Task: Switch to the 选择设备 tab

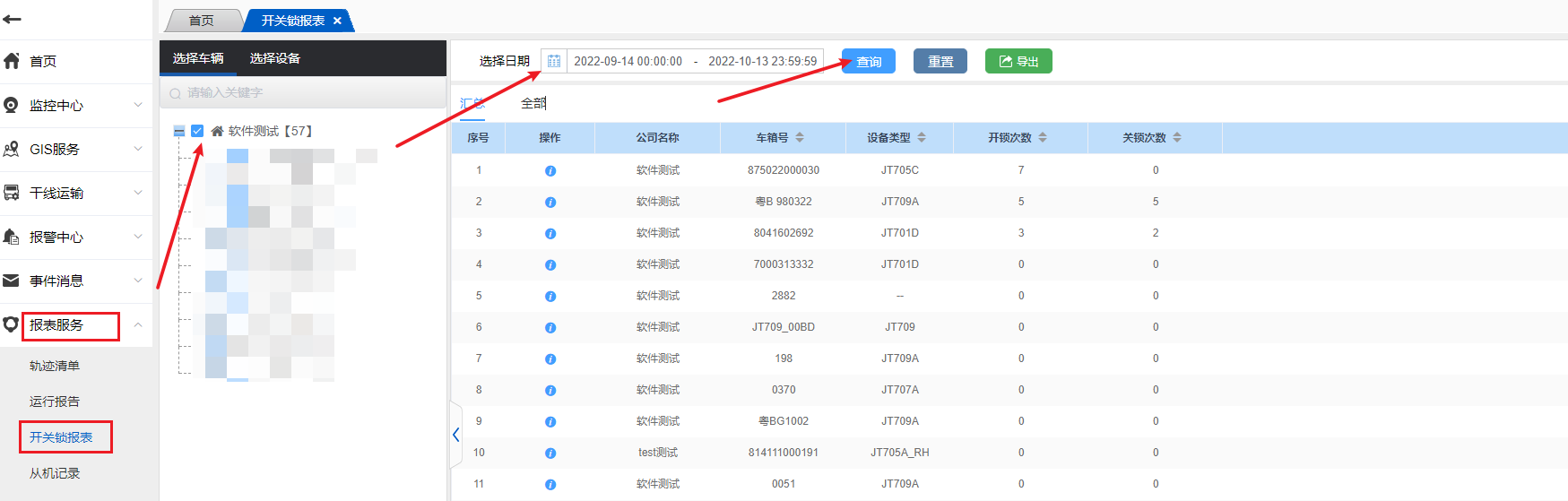Action: pos(274,58)
